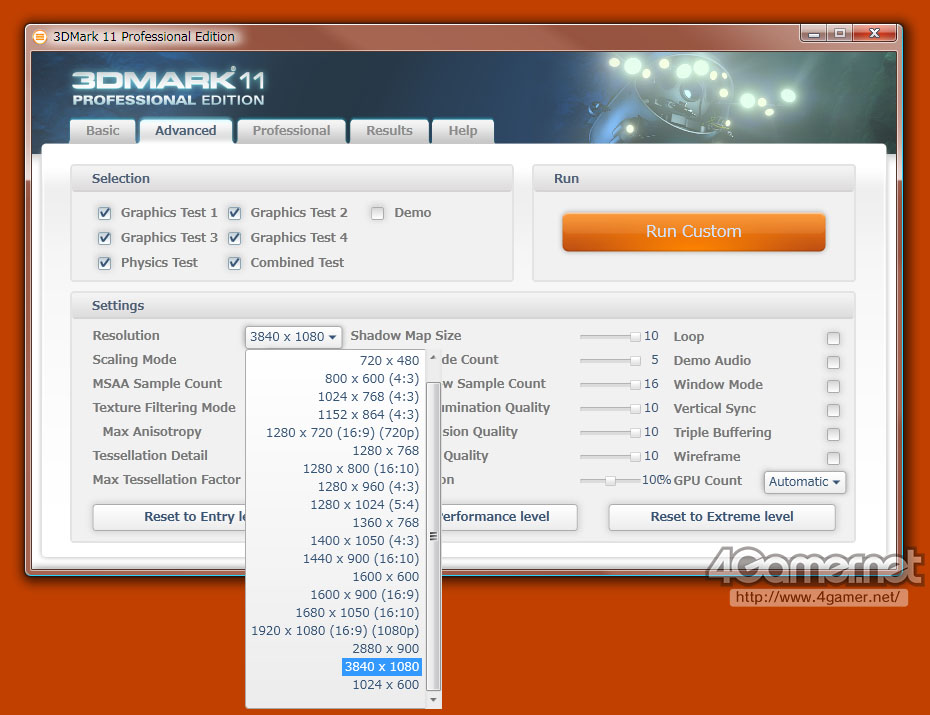Open the Help tab
Screen dimensions: 930x715
point(463,131)
